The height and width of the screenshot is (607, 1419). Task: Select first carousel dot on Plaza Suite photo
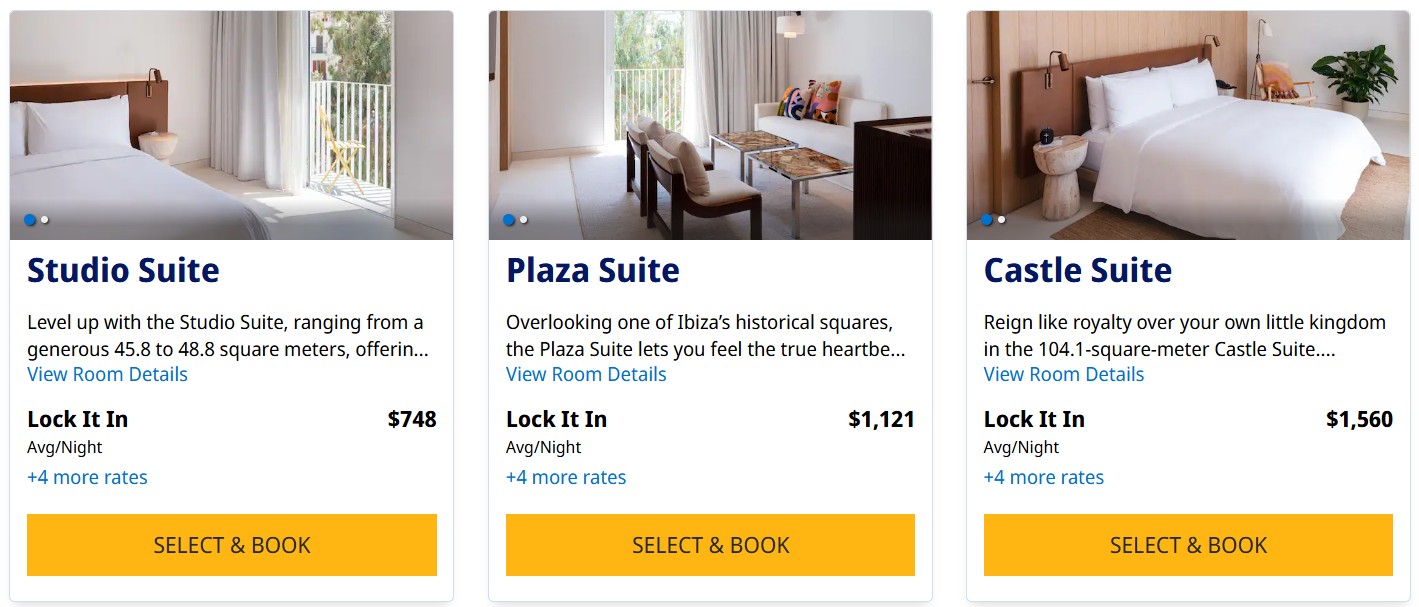509,220
